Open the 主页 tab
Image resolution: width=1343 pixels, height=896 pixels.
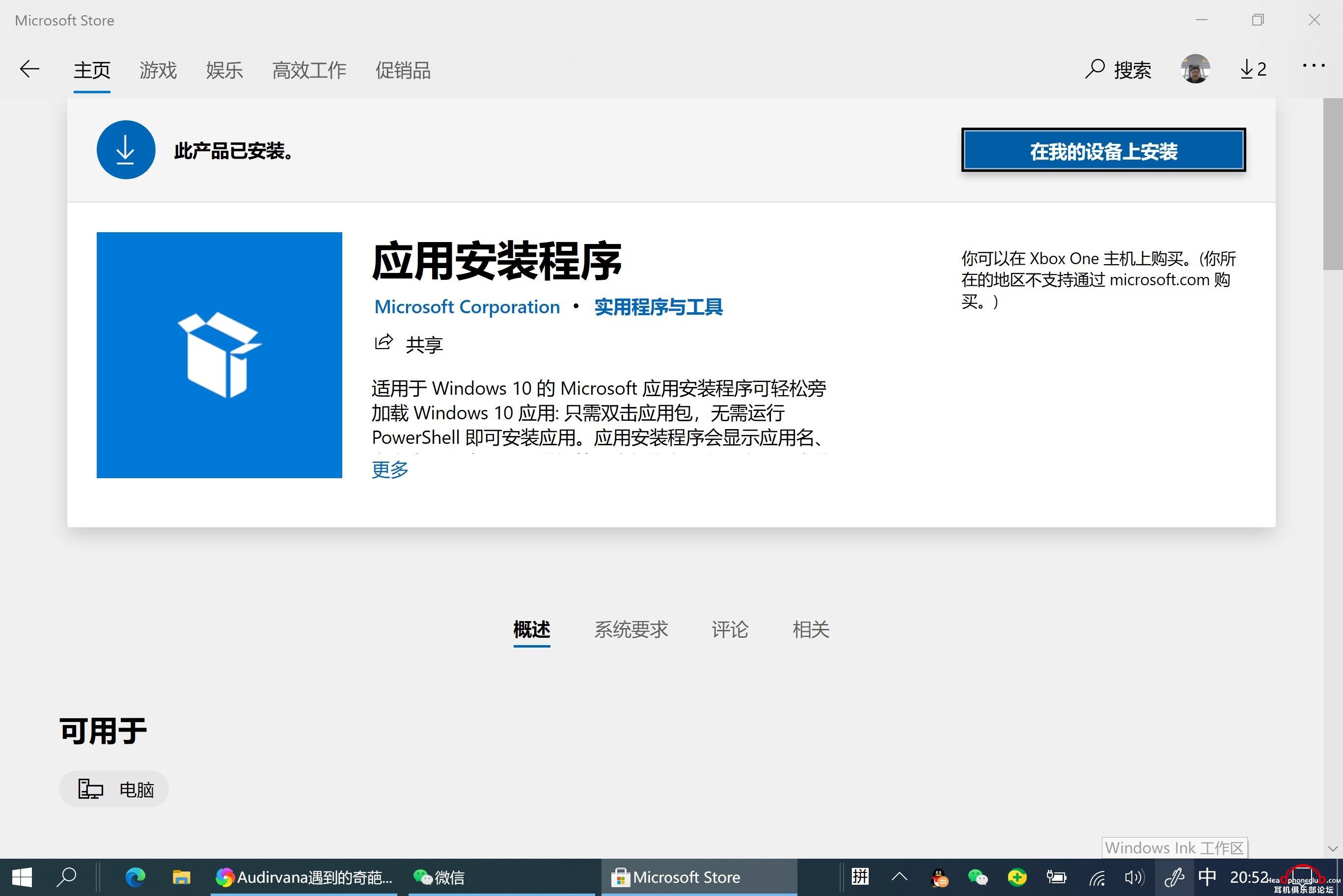(91, 70)
